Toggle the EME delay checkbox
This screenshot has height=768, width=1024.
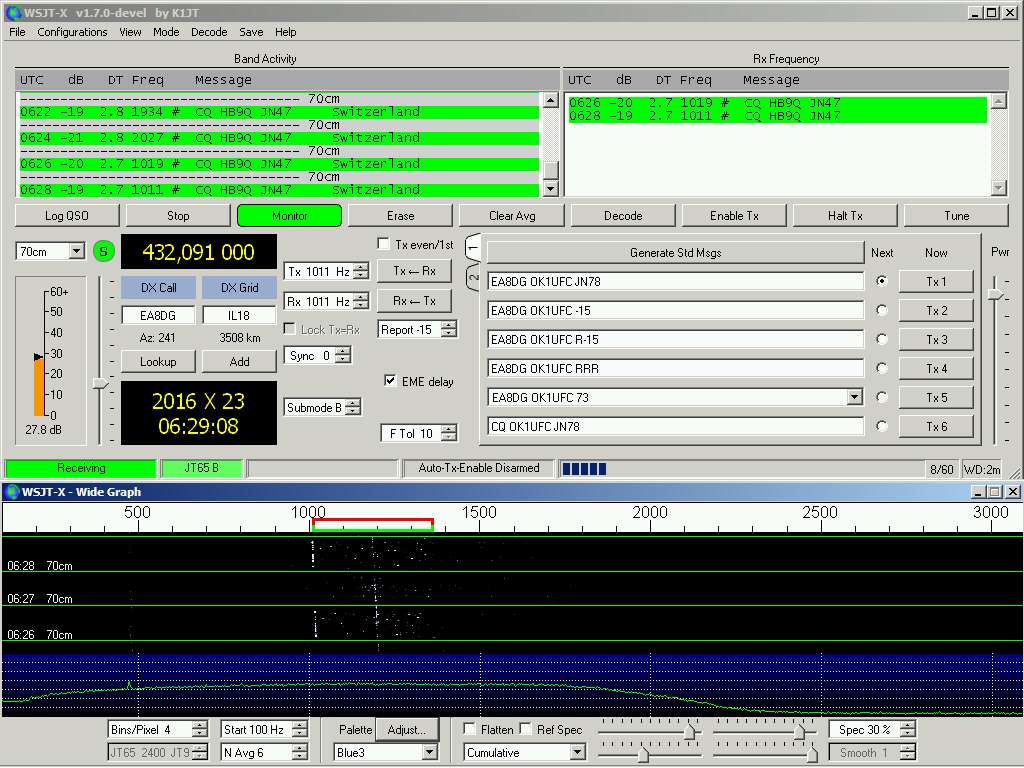[390, 381]
